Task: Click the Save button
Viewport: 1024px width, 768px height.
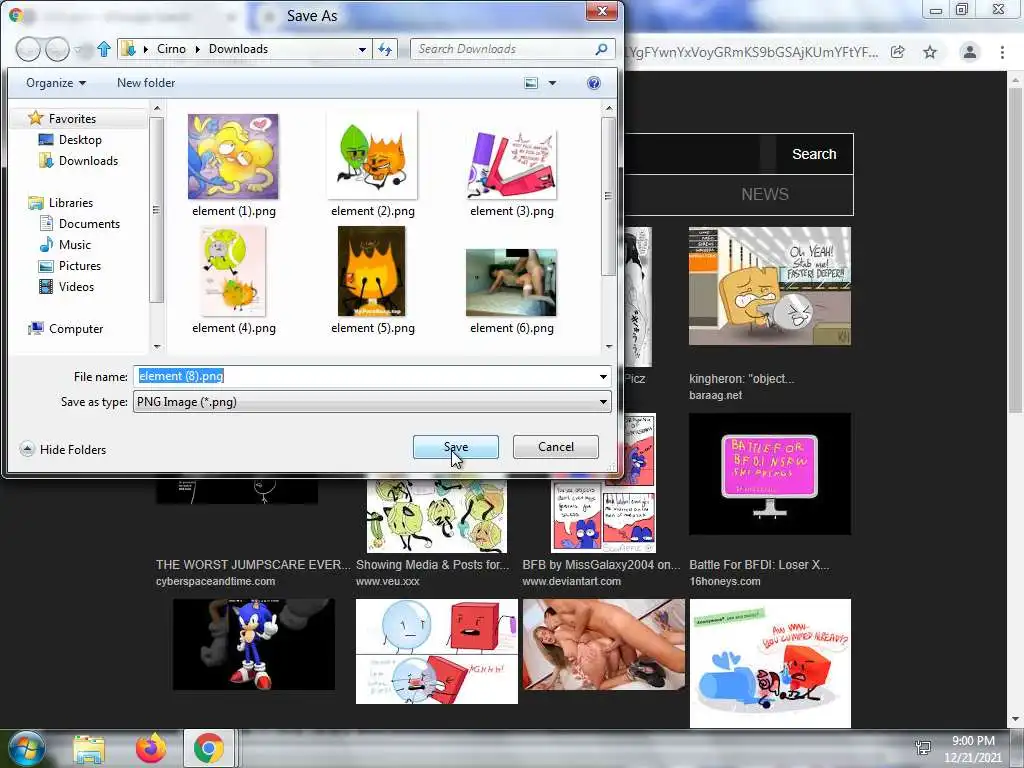Action: point(456,447)
